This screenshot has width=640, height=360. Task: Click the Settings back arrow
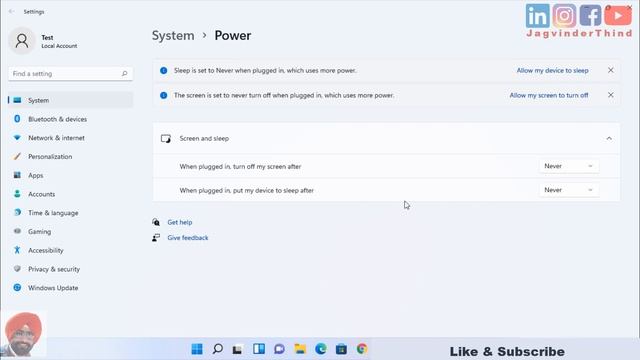point(11,11)
